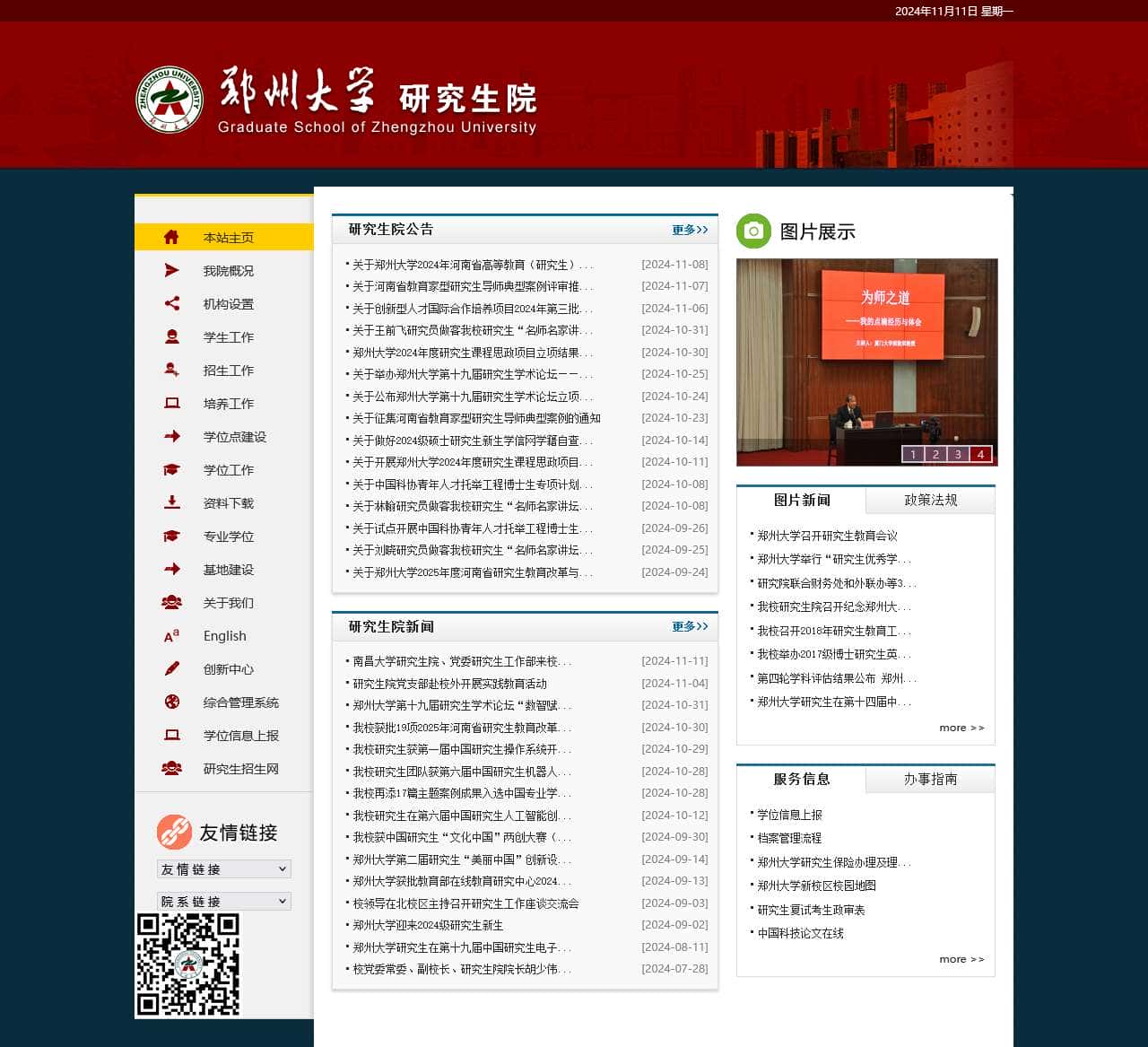Open the English menu item

[x=224, y=635]
